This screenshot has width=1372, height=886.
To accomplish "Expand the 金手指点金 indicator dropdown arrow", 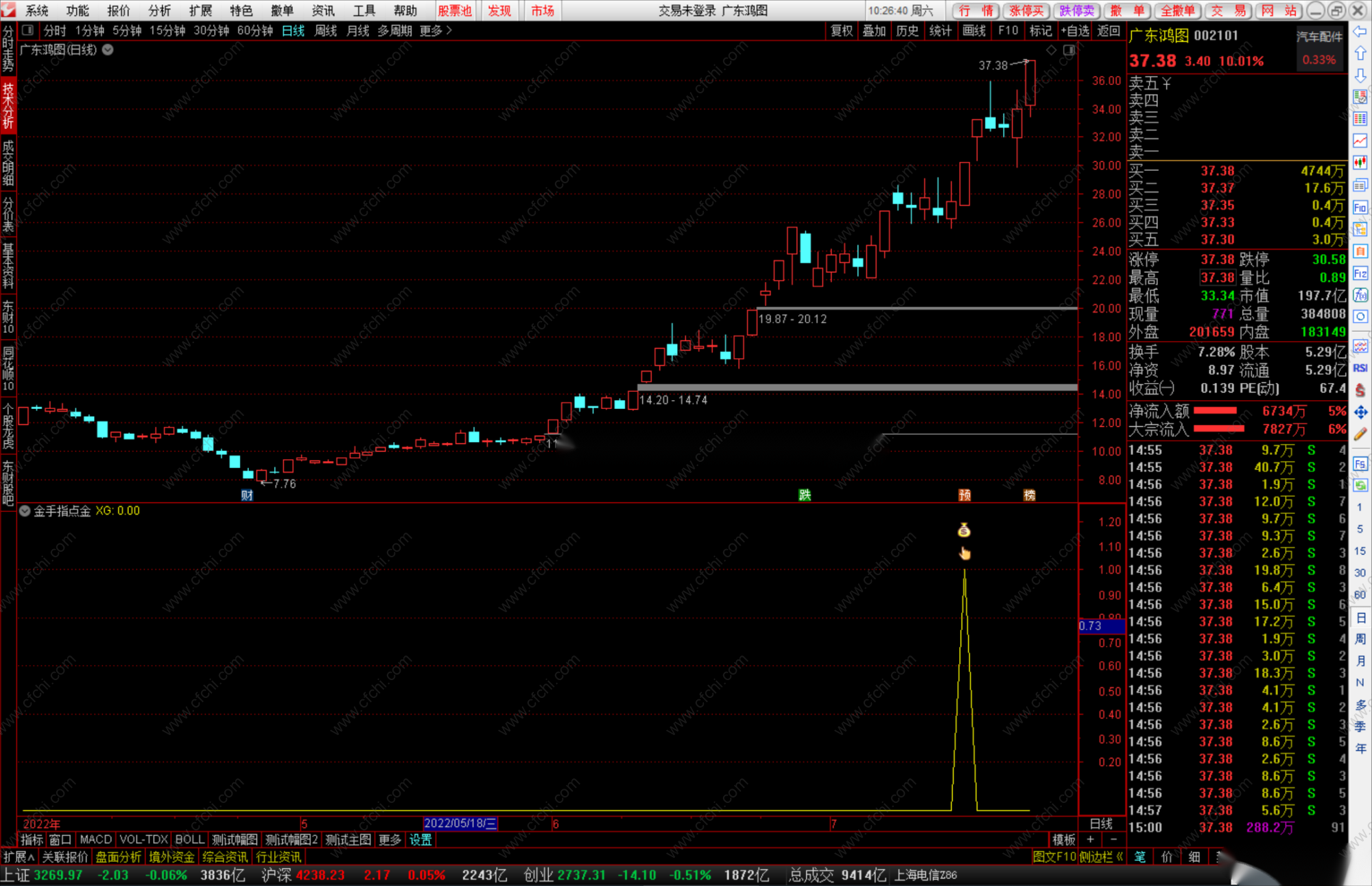I will (25, 511).
